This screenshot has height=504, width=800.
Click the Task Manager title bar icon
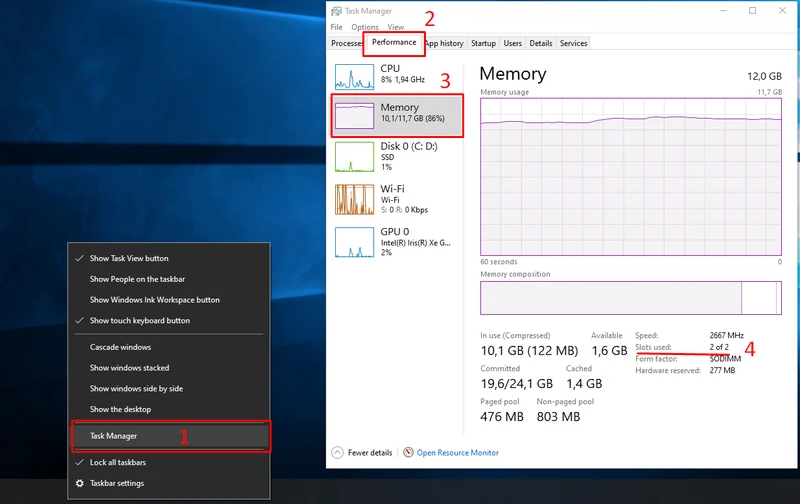pyautogui.click(x=336, y=11)
